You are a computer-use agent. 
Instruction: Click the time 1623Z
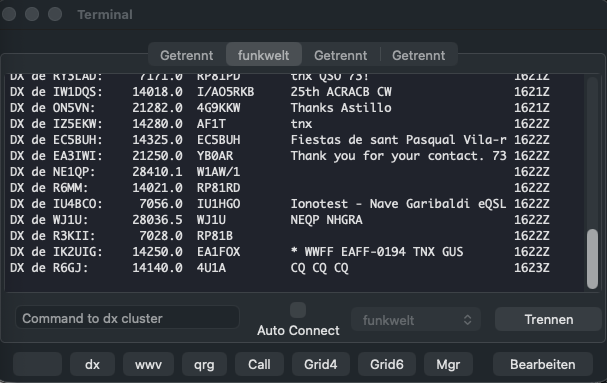click(x=532, y=268)
